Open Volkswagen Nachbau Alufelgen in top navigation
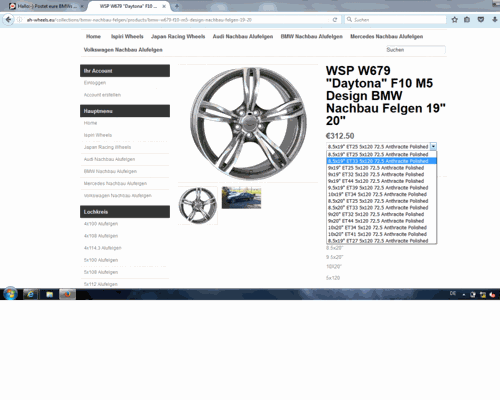 [x=123, y=50]
